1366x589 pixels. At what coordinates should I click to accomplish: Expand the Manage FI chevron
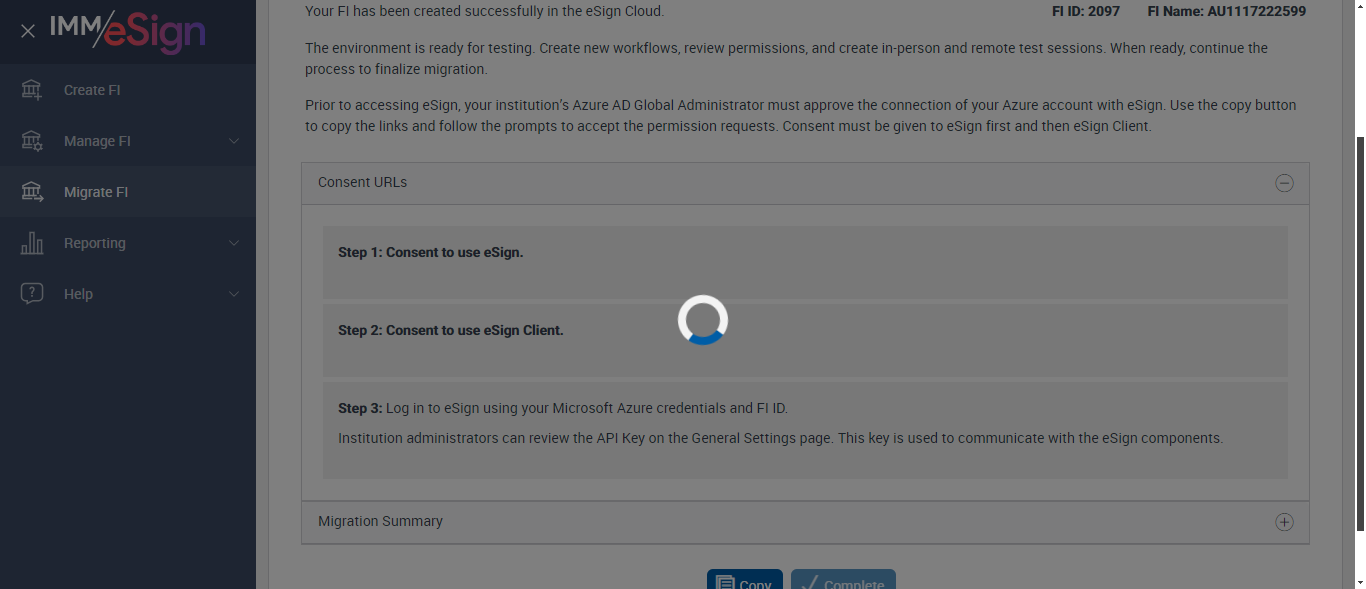click(234, 141)
